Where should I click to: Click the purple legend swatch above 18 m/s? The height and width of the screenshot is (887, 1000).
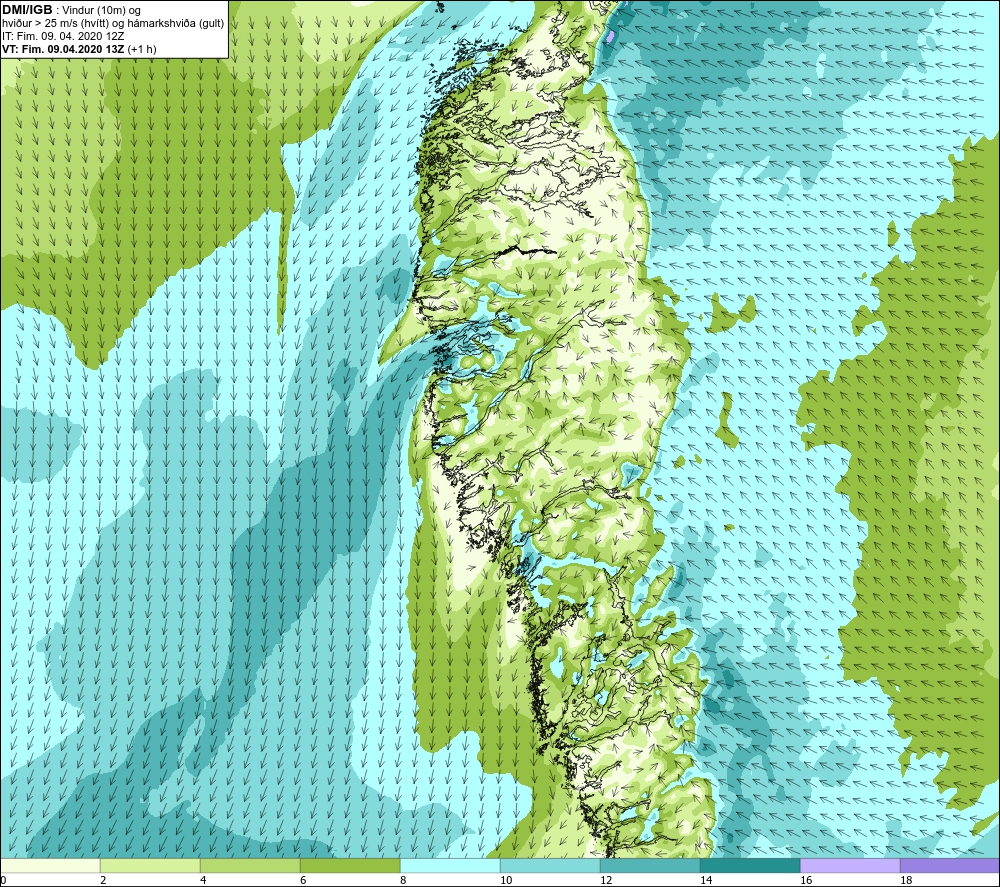click(950, 865)
